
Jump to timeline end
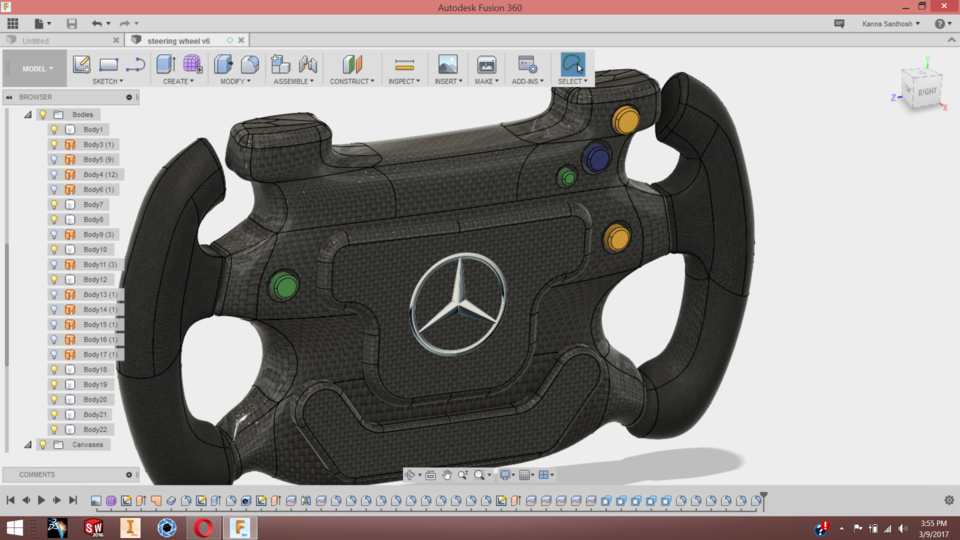pos(73,500)
